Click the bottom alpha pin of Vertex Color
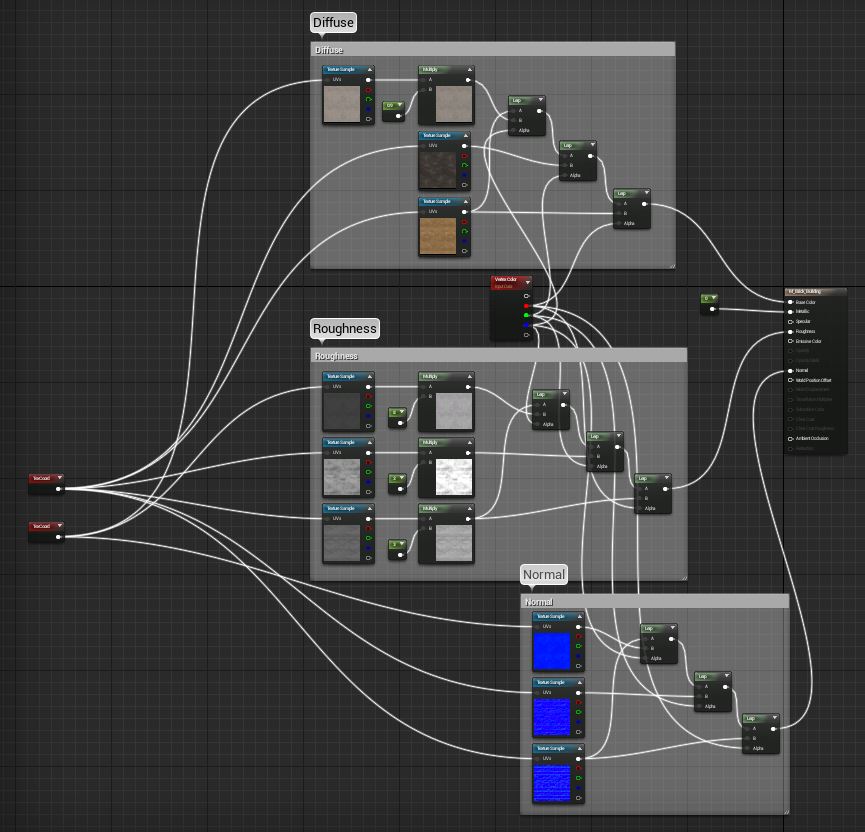Image resolution: width=865 pixels, height=832 pixels. (x=526, y=335)
